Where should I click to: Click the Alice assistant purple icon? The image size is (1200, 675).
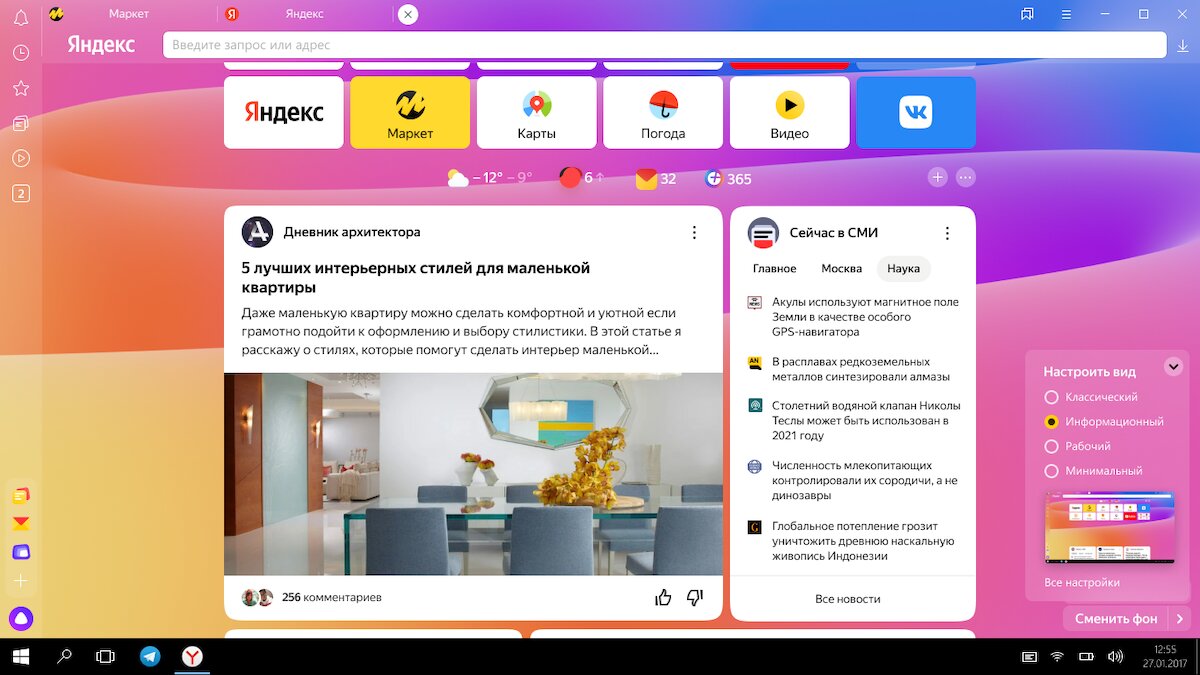[20, 619]
